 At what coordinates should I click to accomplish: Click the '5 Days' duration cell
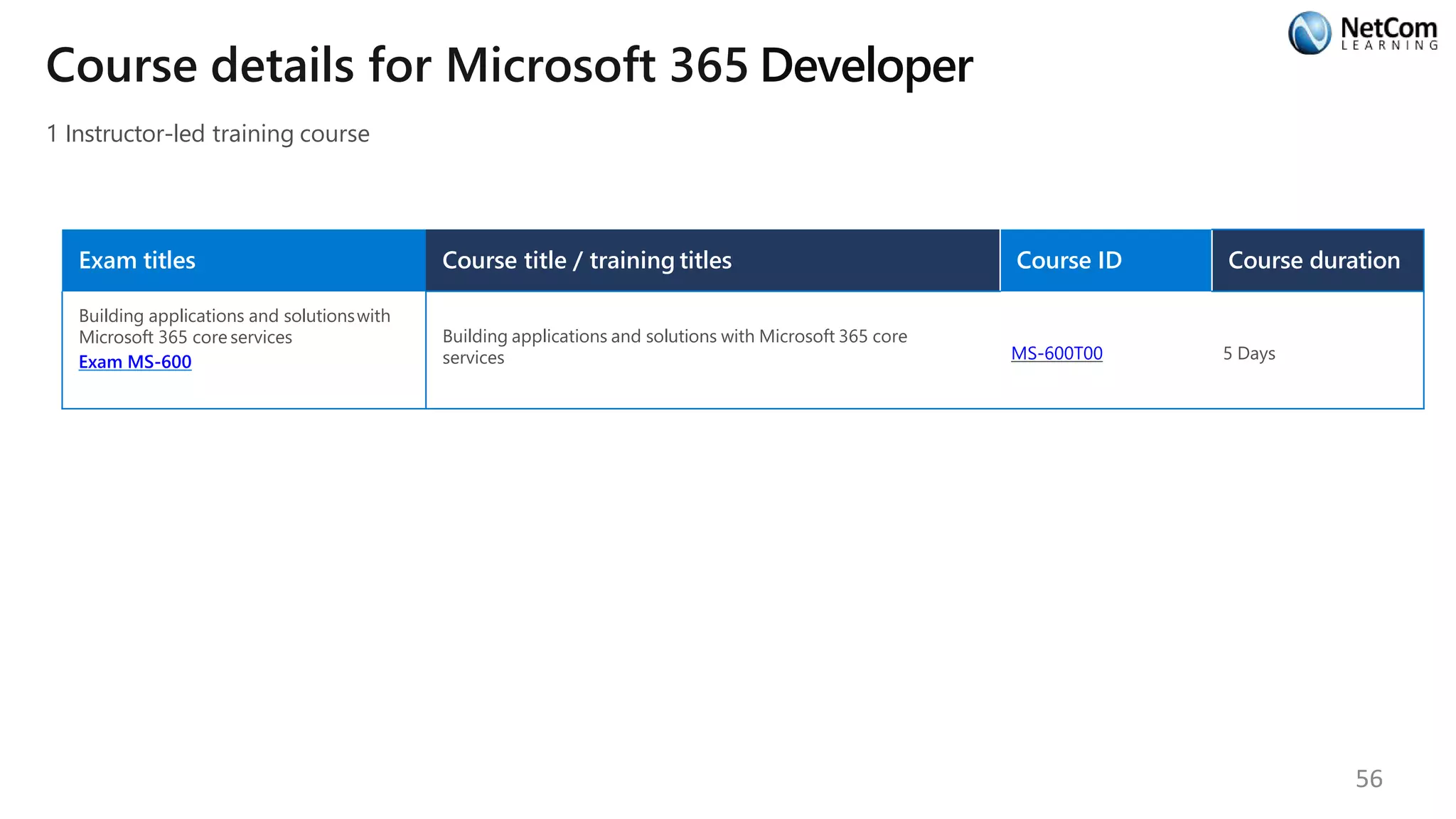pos(1249,353)
